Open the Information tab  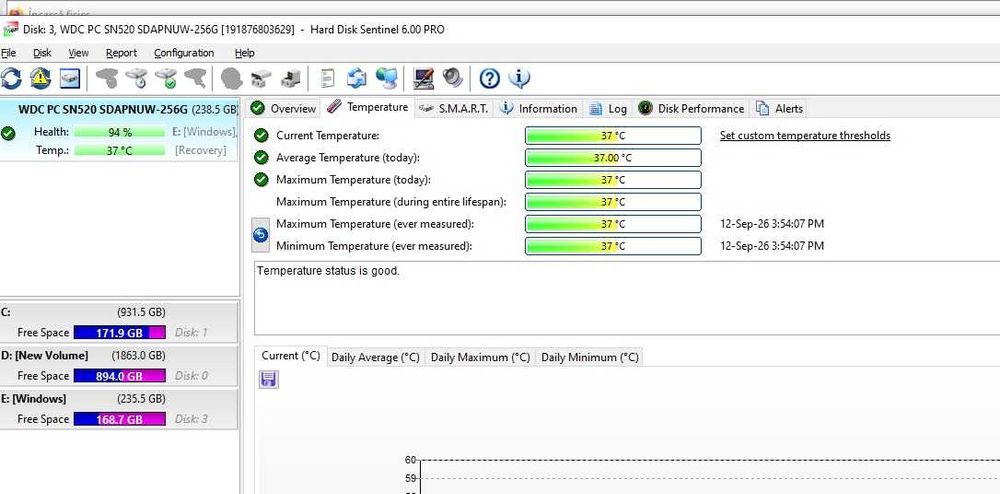tap(539, 108)
